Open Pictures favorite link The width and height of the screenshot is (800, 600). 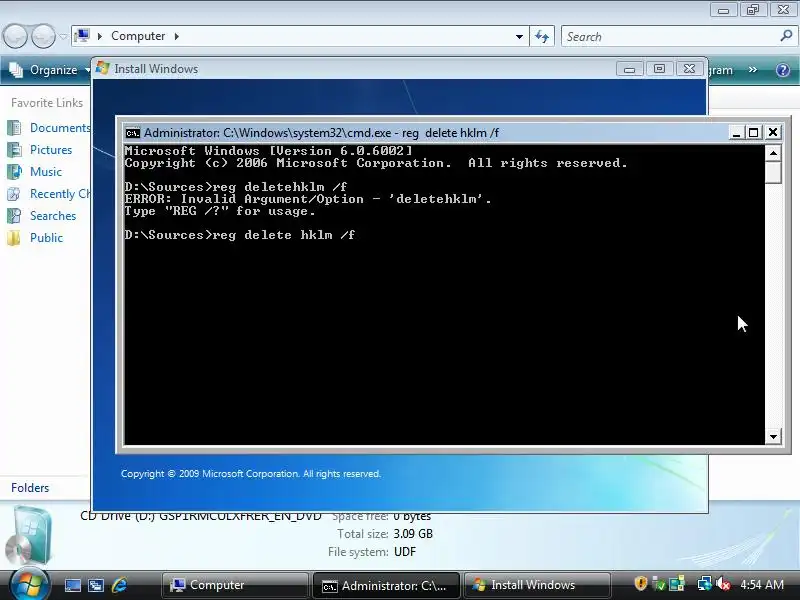[51, 149]
